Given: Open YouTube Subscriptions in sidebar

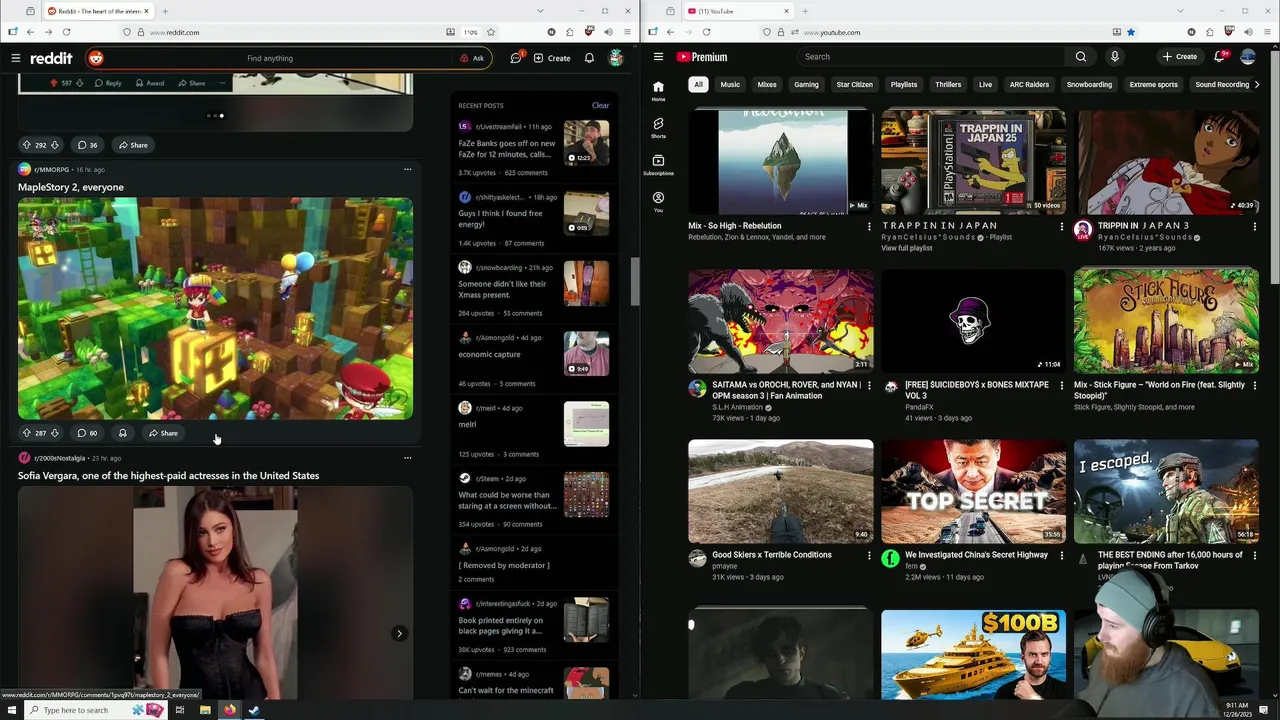Looking at the screenshot, I should pos(658,165).
